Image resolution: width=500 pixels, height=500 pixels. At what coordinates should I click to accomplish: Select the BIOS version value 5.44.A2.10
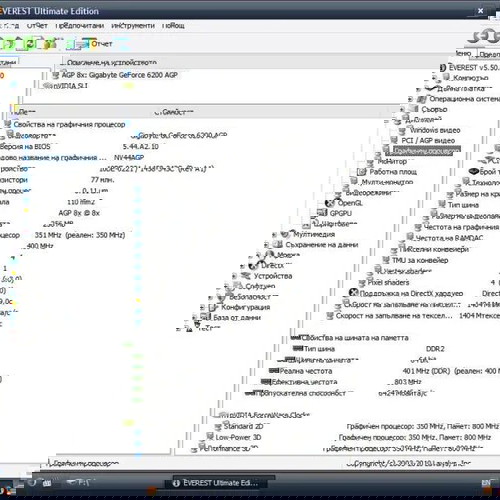(x=141, y=147)
